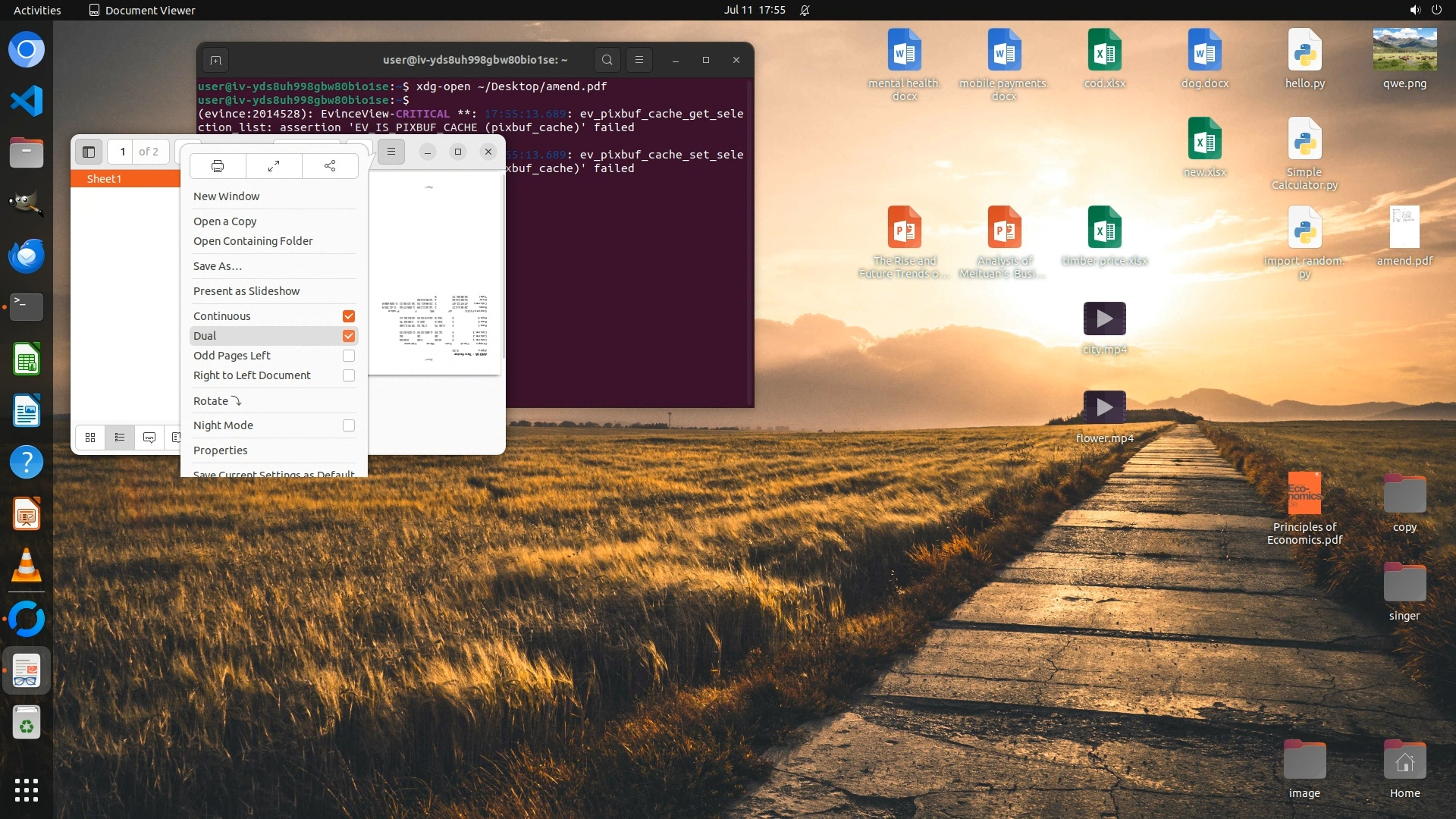Switch sidebar to outline list view

coord(120,438)
